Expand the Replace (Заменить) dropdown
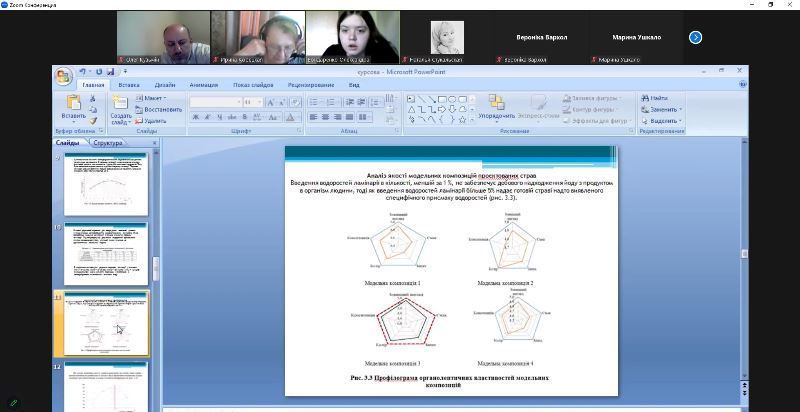Viewport: 800px width, 412px height. tap(682, 109)
